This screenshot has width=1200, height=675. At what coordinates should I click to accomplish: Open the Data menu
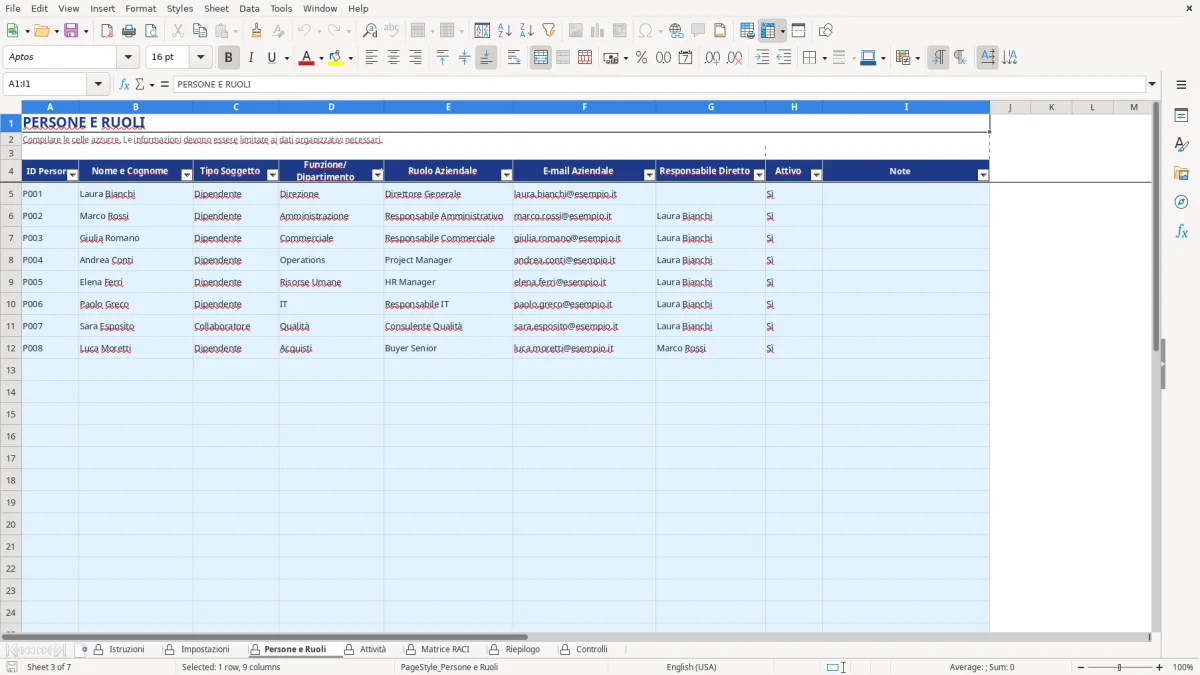(x=249, y=8)
